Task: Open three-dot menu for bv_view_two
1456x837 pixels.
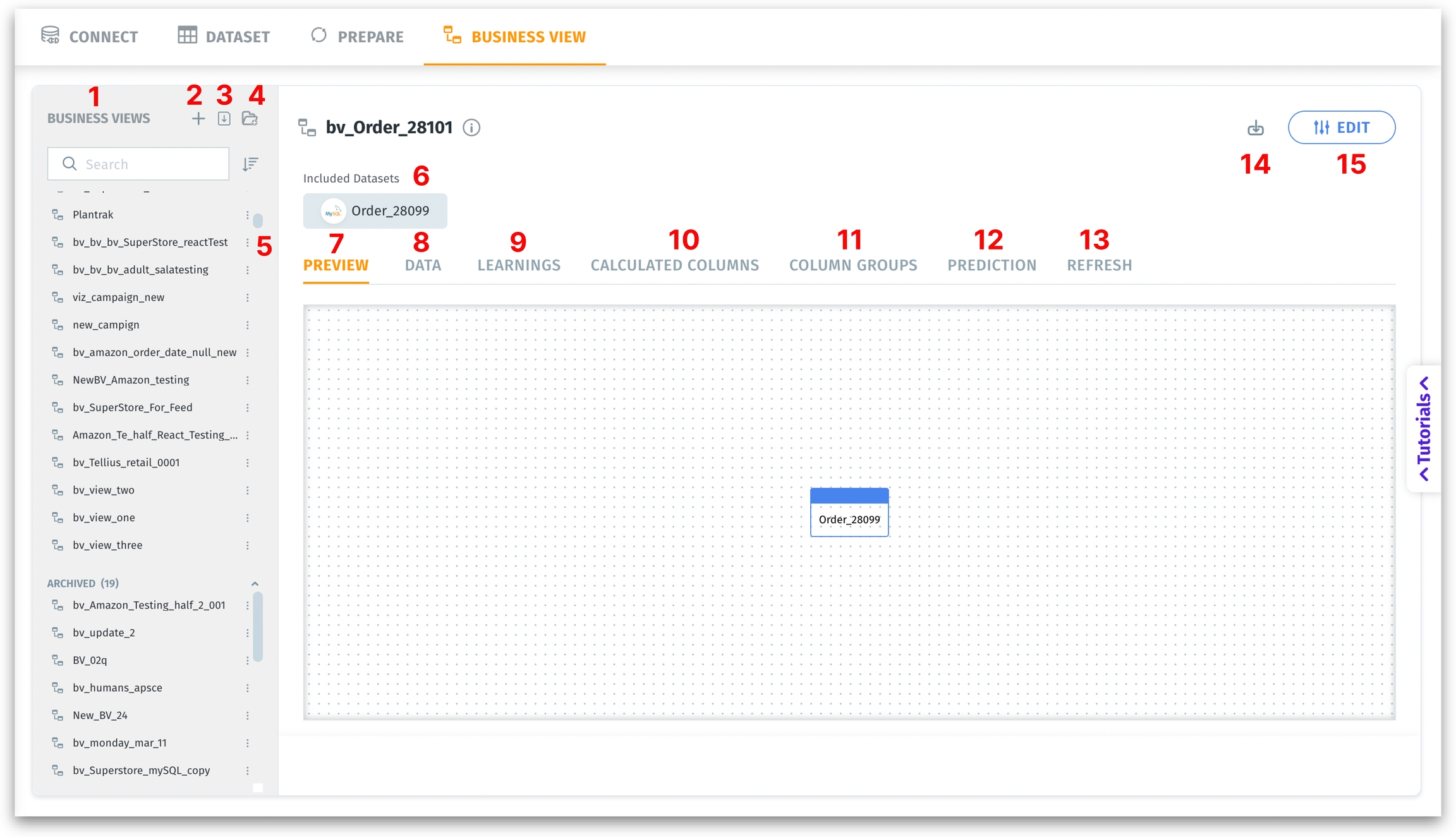Action: point(248,491)
